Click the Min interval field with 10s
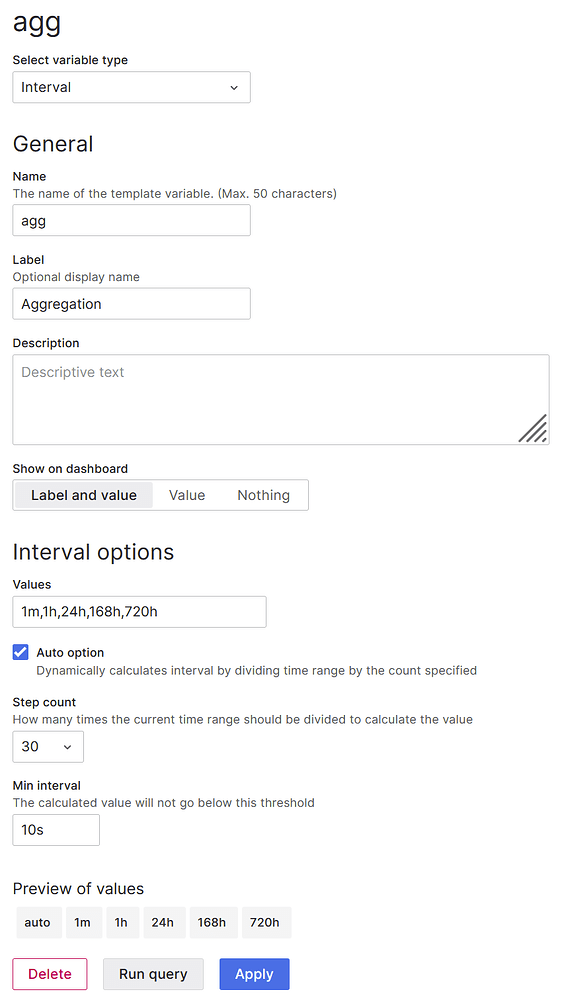 [x=56, y=830]
